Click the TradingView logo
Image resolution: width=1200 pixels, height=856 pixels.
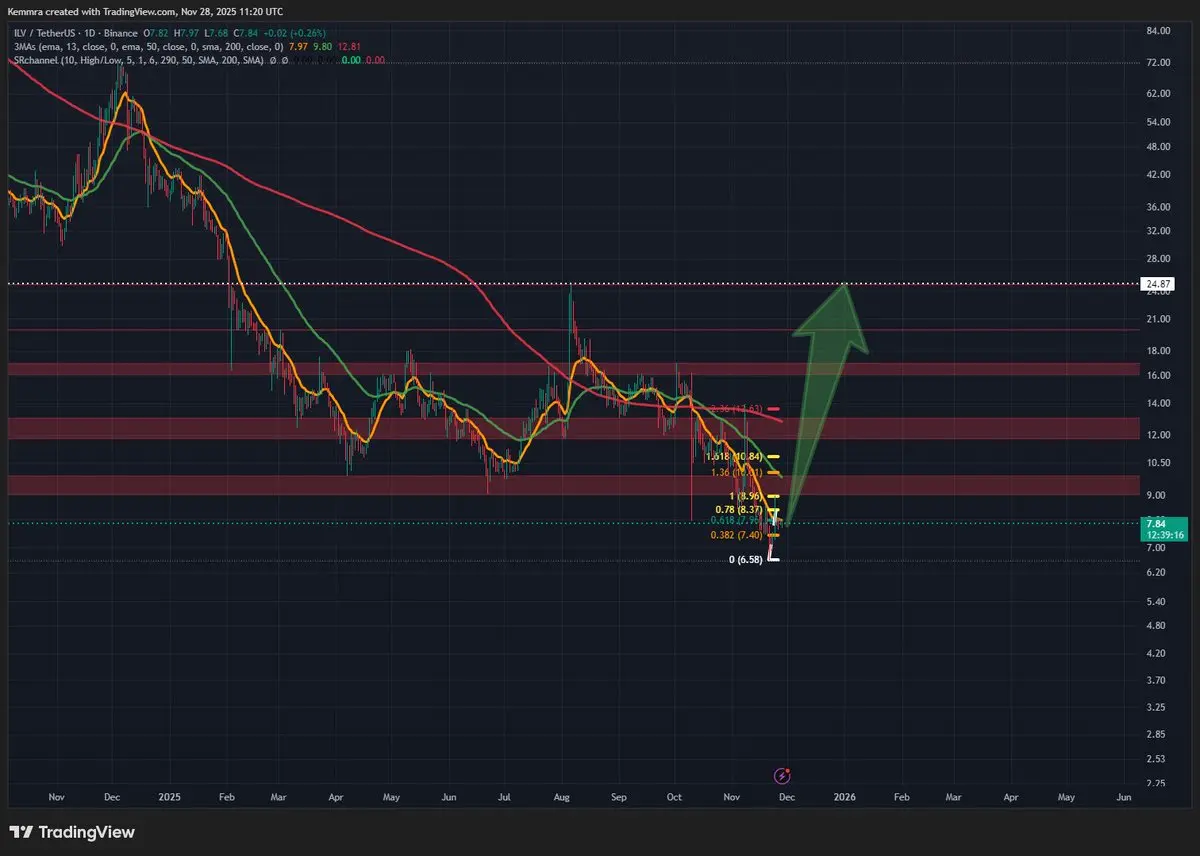[71, 832]
